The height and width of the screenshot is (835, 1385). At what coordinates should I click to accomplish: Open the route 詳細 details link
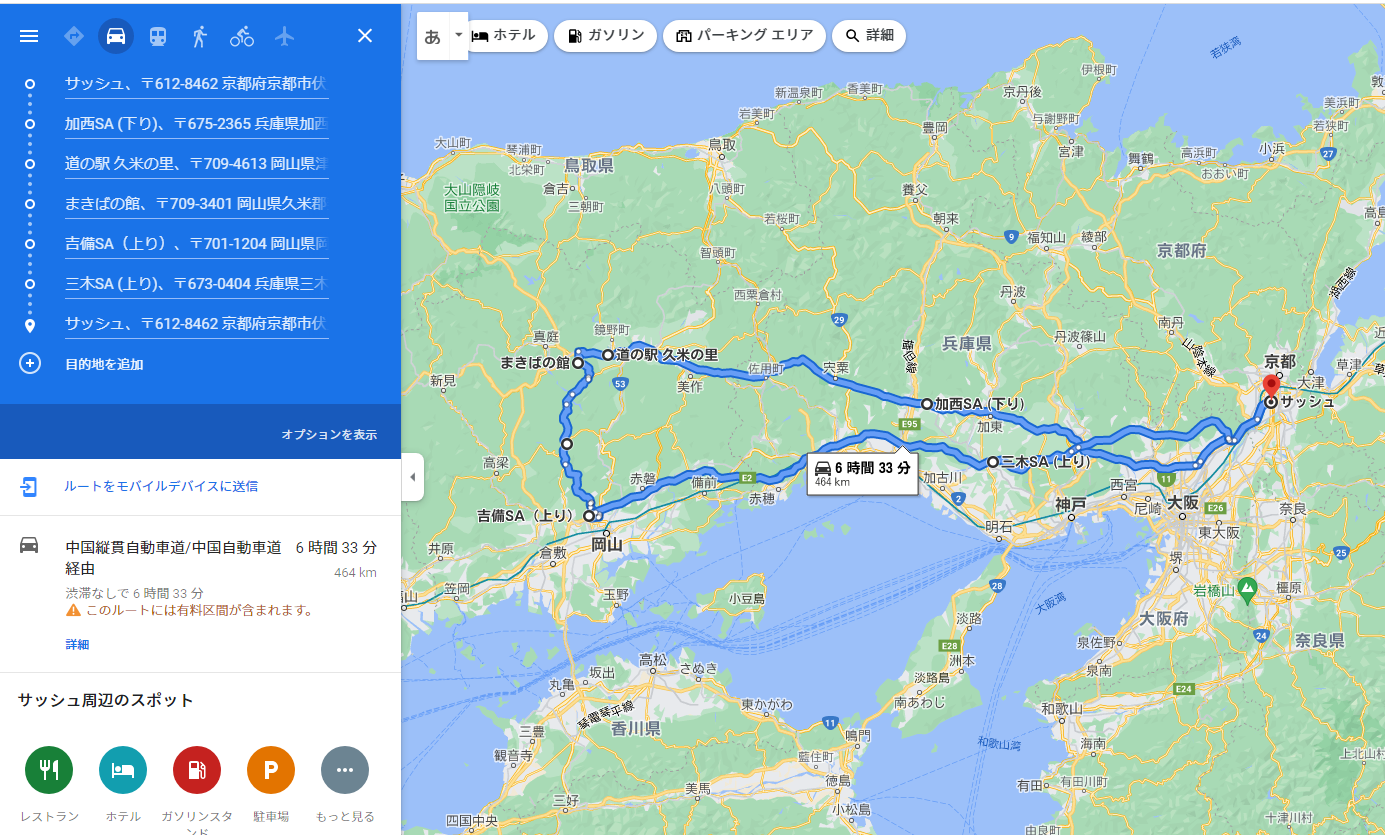[77, 645]
